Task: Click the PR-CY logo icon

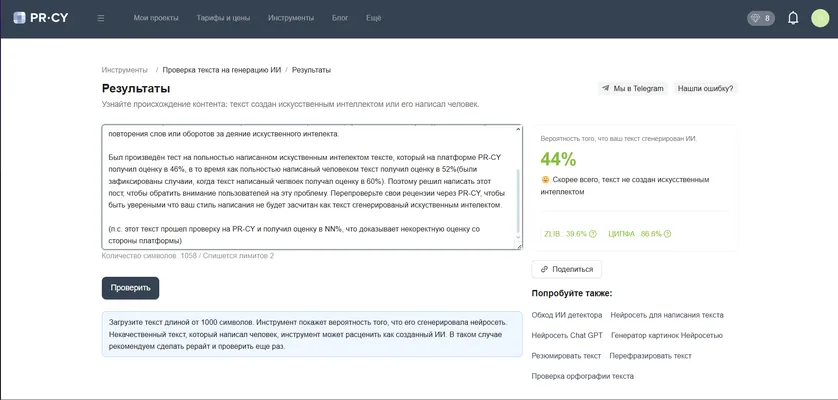Action: coord(19,18)
